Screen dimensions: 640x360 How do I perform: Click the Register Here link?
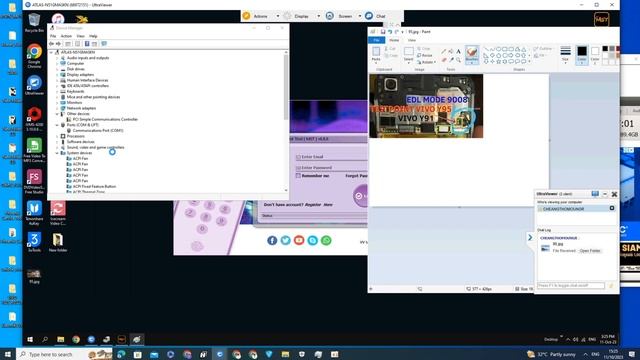click(x=318, y=204)
